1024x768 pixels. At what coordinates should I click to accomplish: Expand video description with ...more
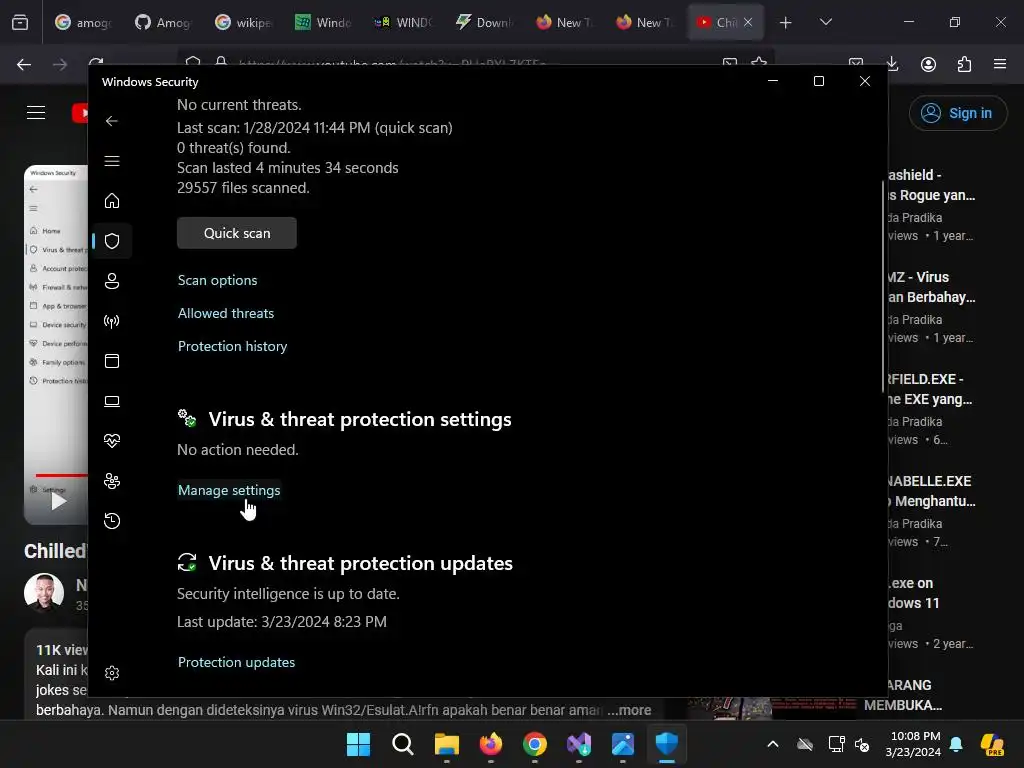click(x=629, y=710)
